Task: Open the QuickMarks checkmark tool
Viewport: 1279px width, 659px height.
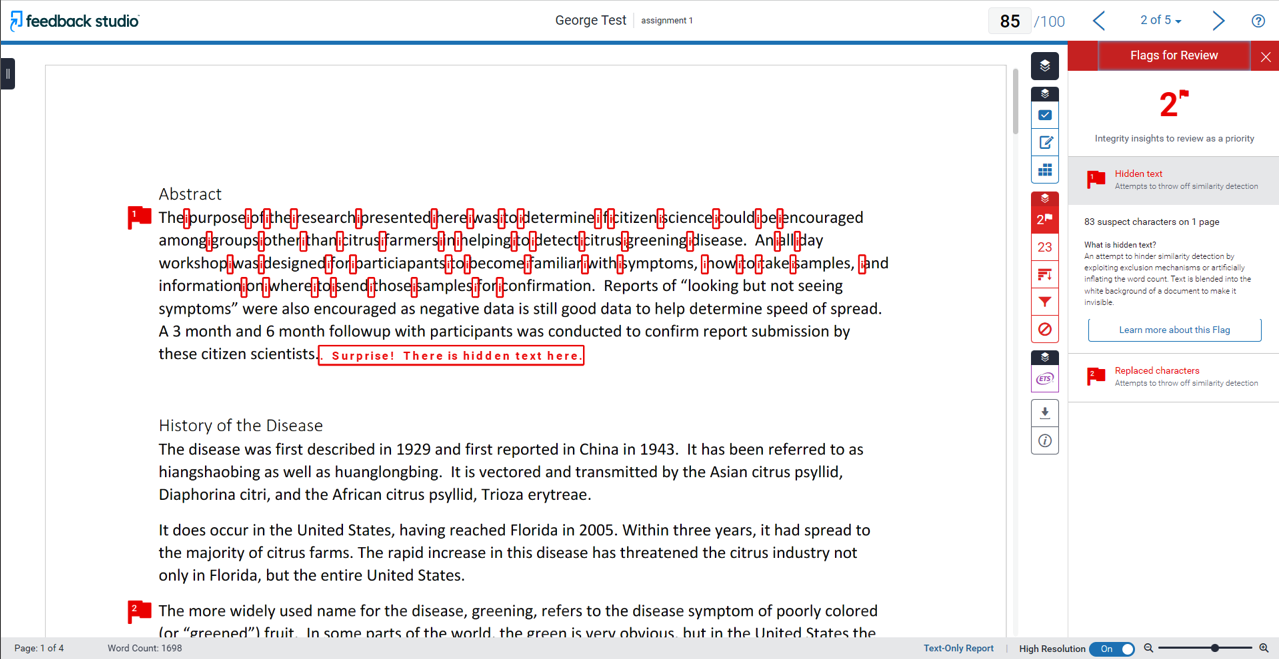Action: coord(1045,115)
